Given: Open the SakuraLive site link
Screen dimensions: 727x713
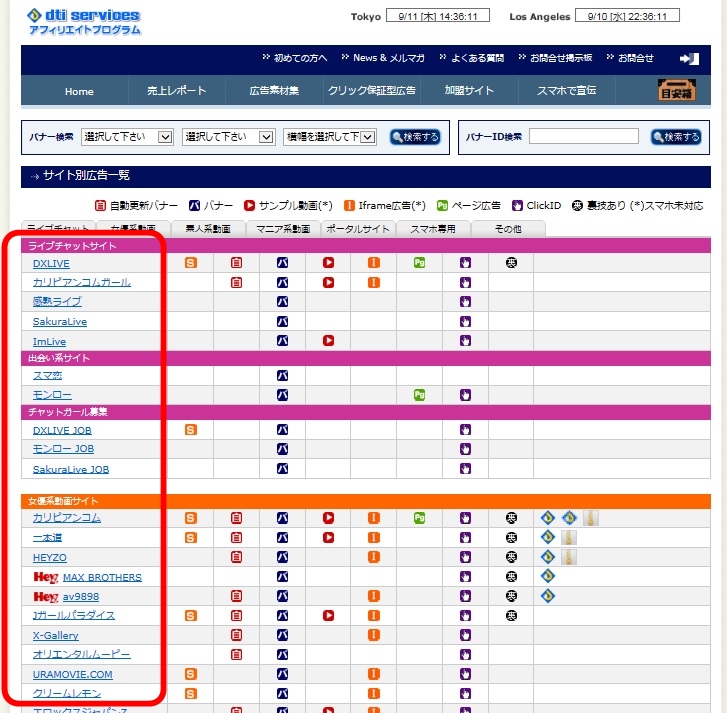Looking at the screenshot, I should [x=60, y=322].
